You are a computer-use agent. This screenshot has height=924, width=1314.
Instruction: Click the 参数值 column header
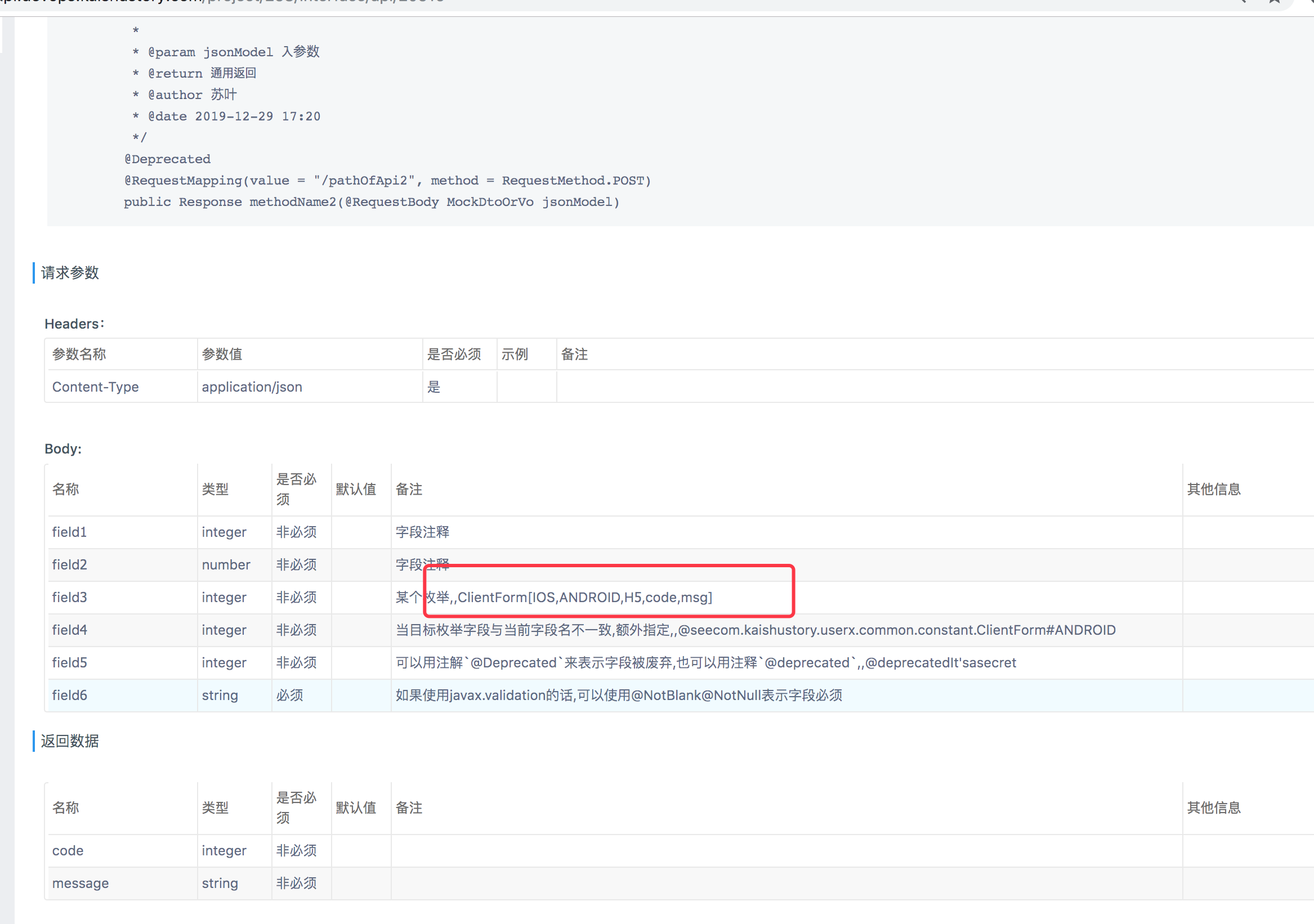click(x=221, y=354)
